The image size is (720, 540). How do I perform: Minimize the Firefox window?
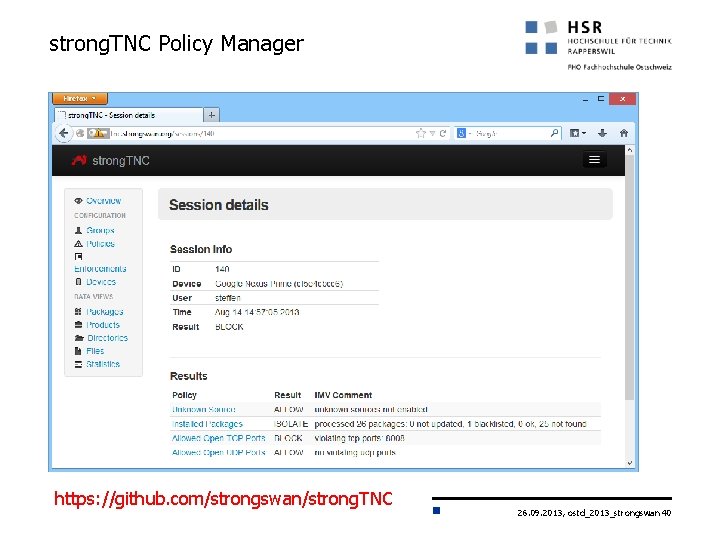tap(585, 99)
